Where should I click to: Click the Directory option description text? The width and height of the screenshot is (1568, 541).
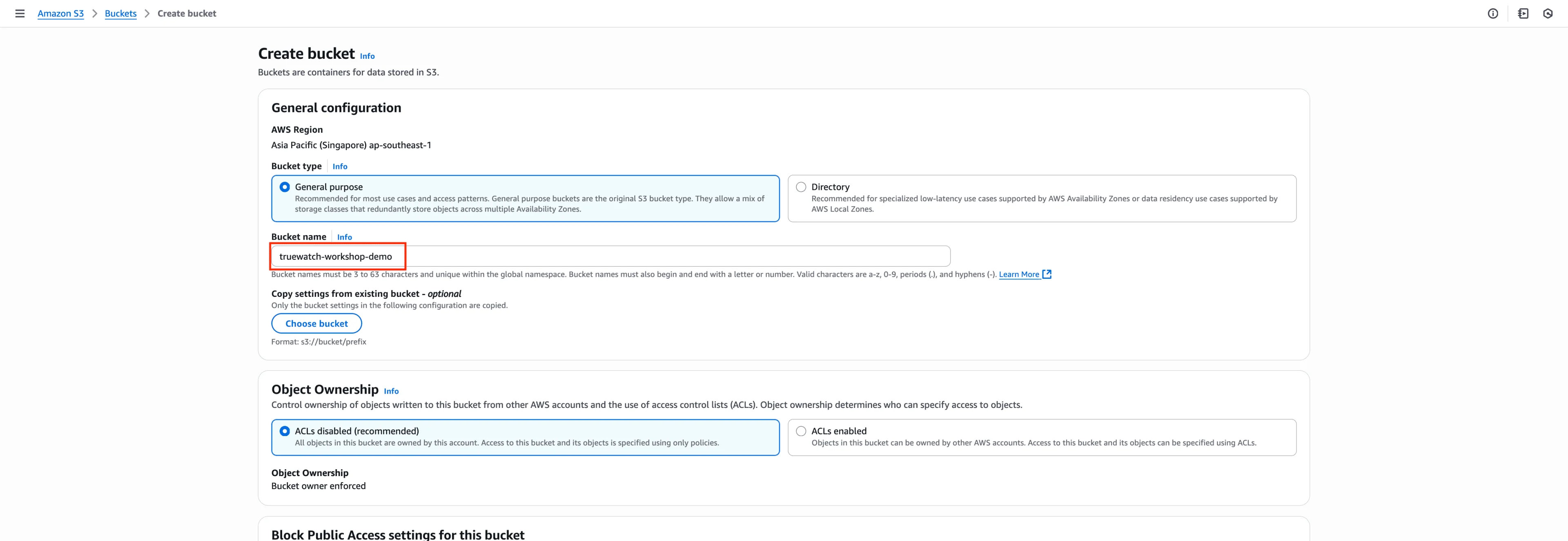point(1044,203)
